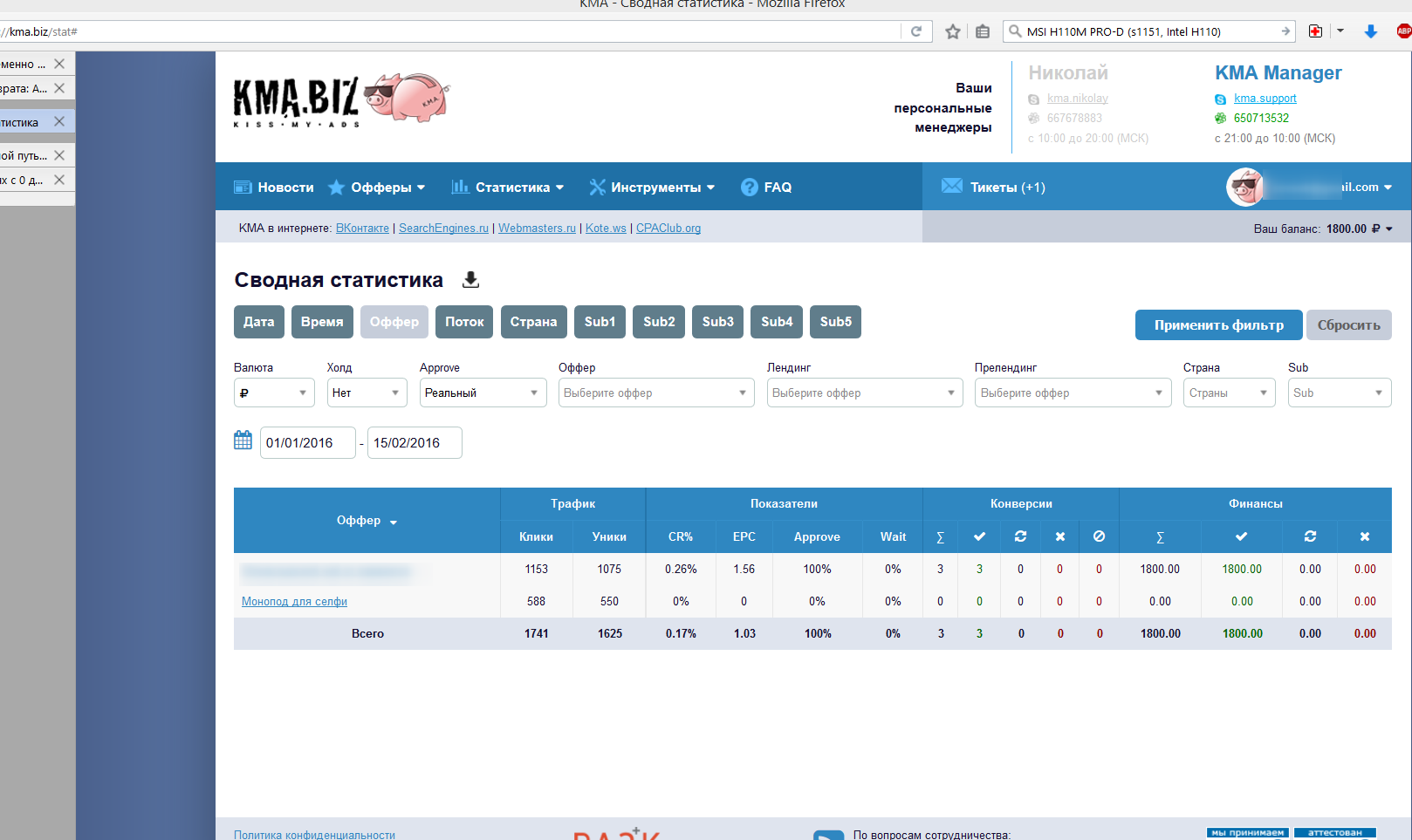Open the Инструменты menu

tap(653, 188)
